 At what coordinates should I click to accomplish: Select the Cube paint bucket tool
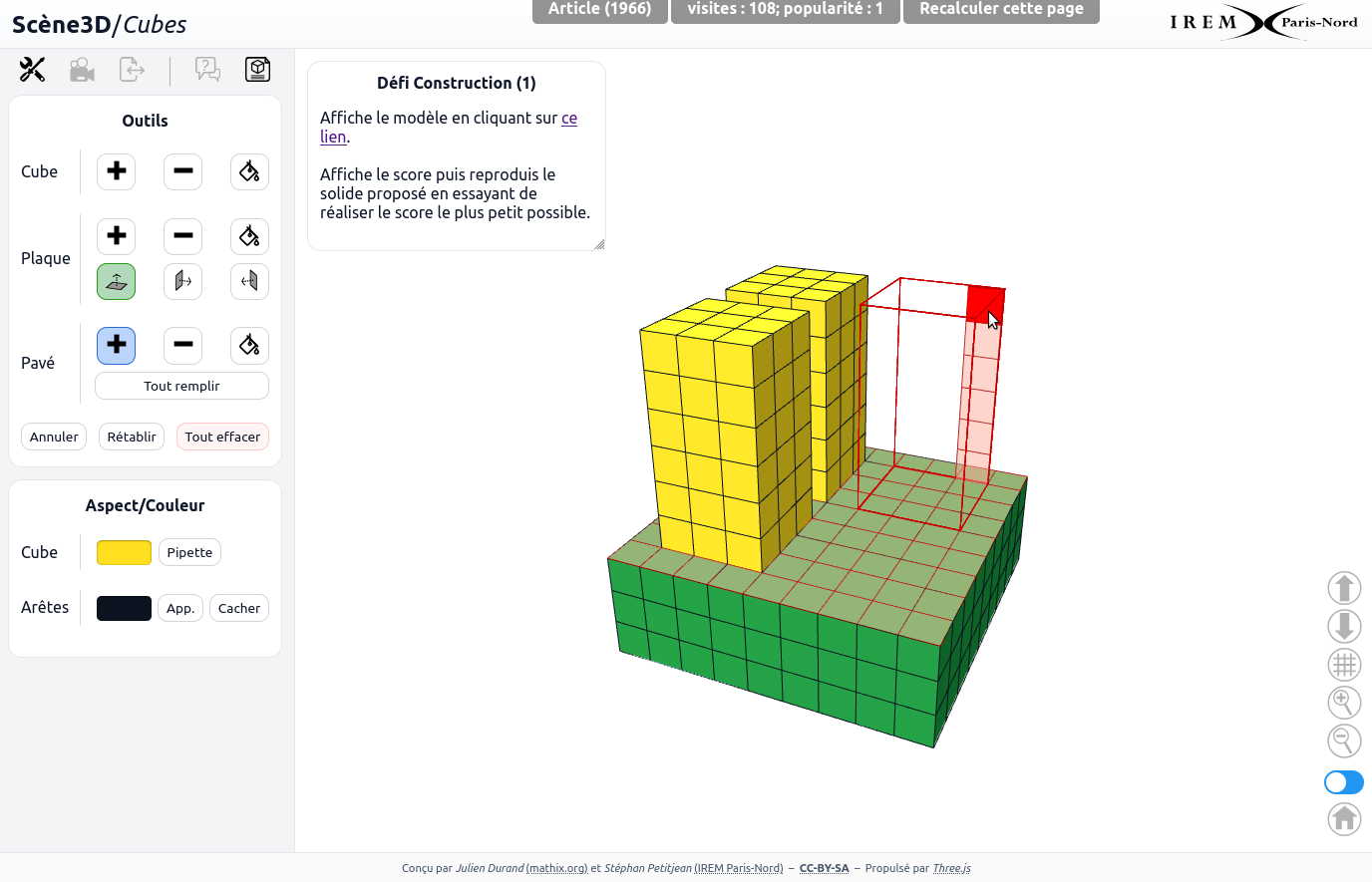click(249, 171)
